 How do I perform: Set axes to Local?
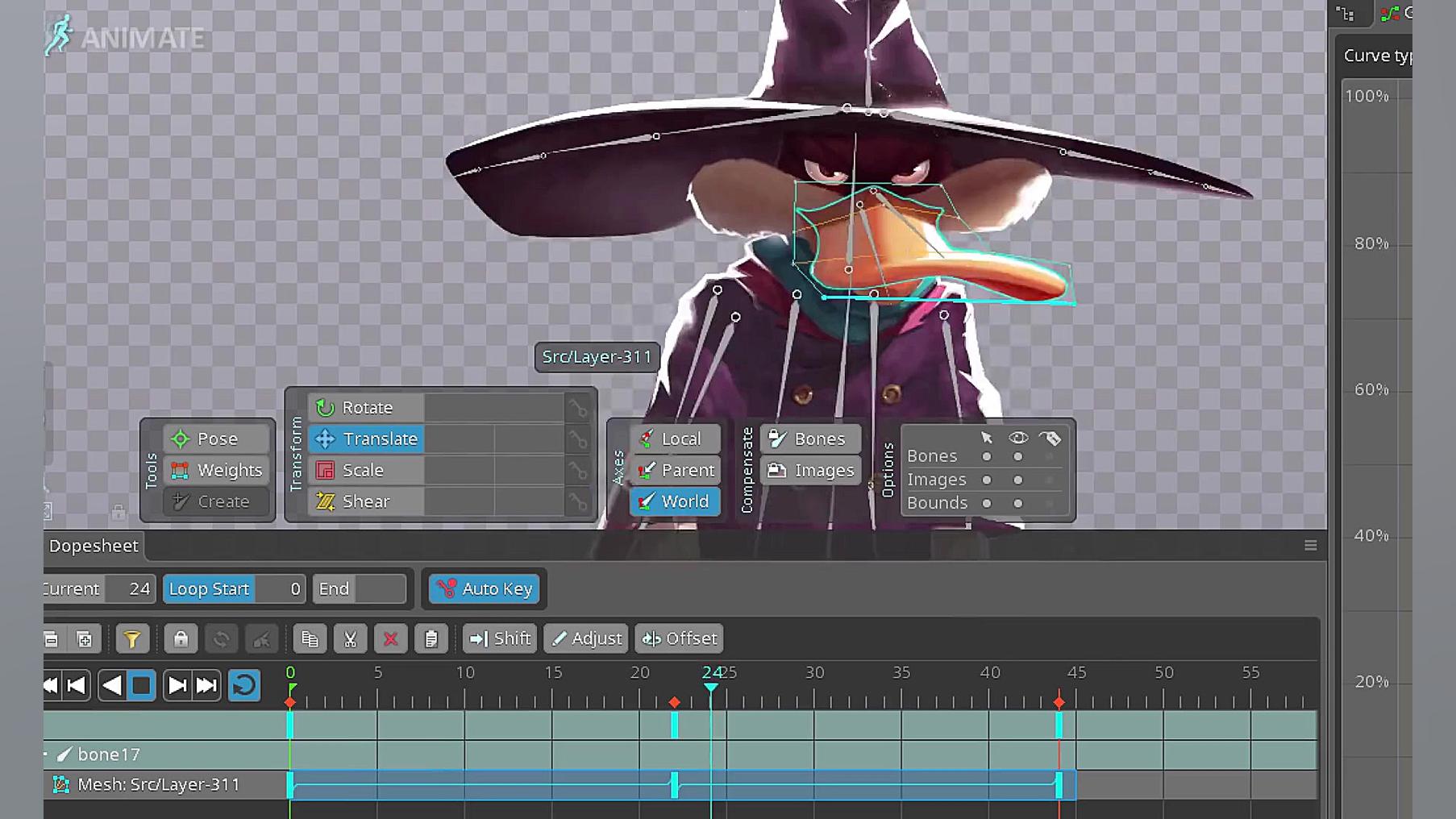674,439
